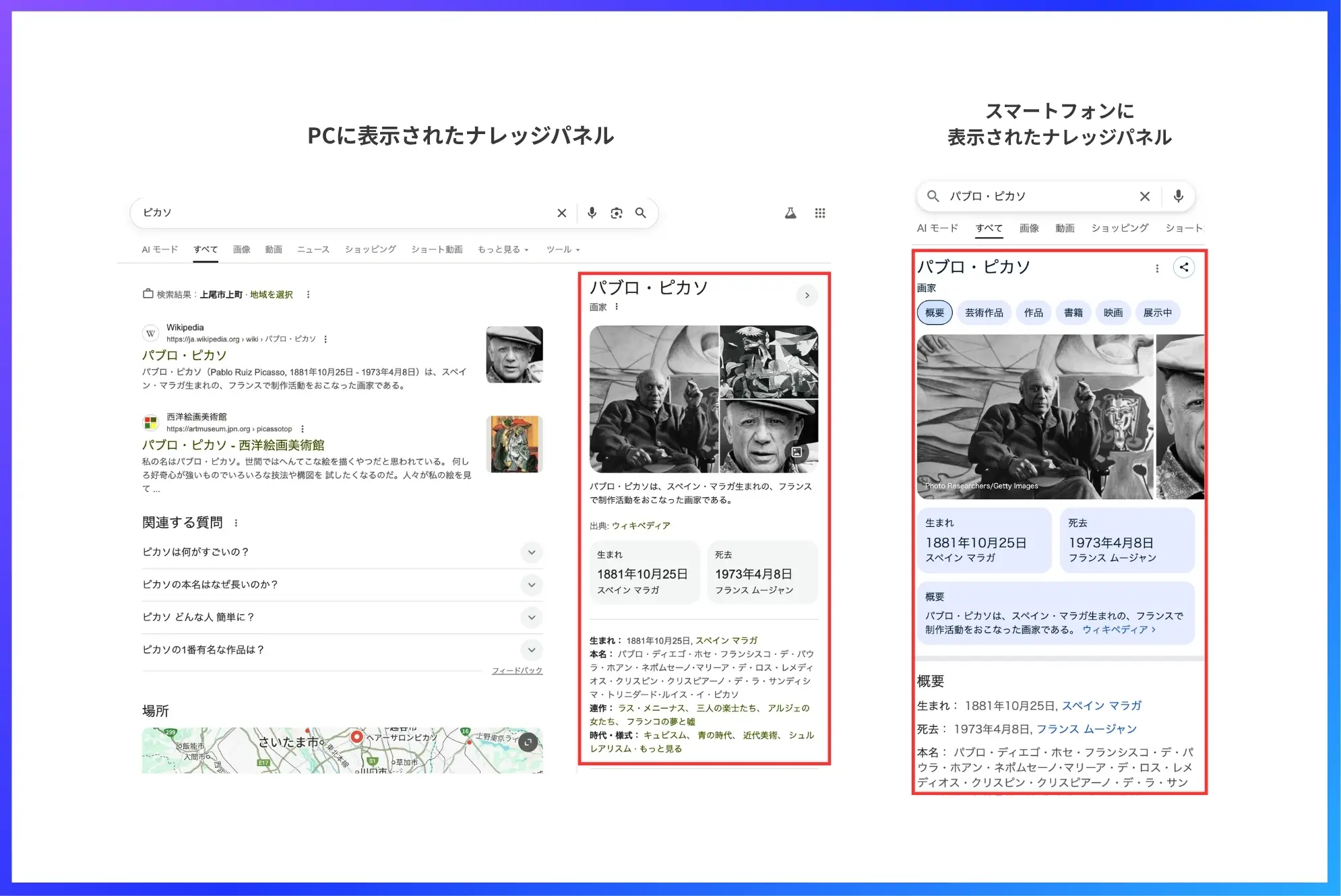Tap the microphone icon in the mobile search bar
Screen dimensions: 1341x896
tap(1179, 196)
